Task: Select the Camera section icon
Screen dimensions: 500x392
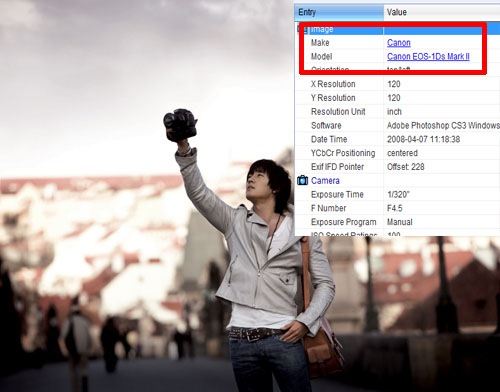Action: (302, 180)
